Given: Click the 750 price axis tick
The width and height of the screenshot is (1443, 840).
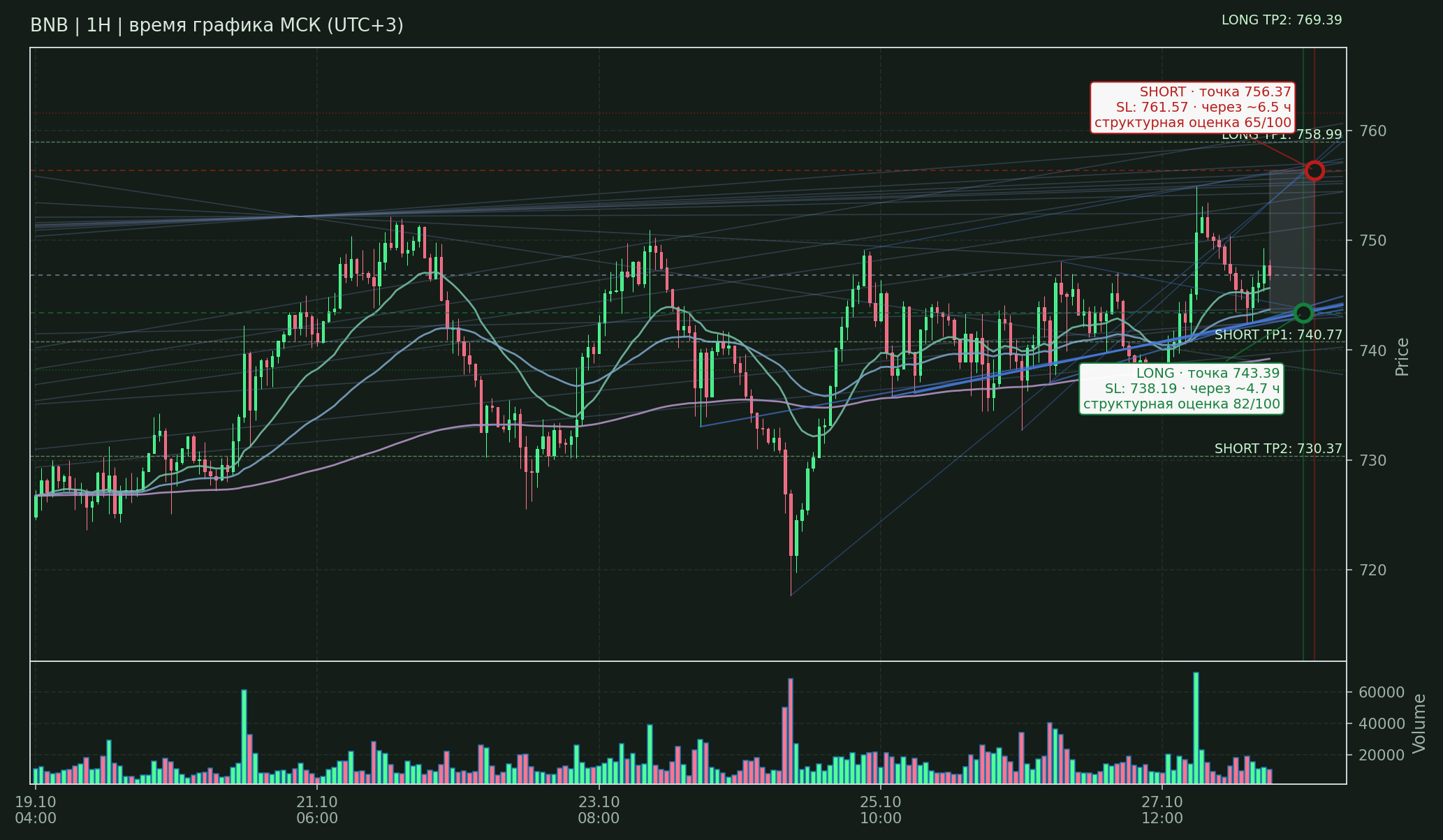Looking at the screenshot, I should (1372, 241).
